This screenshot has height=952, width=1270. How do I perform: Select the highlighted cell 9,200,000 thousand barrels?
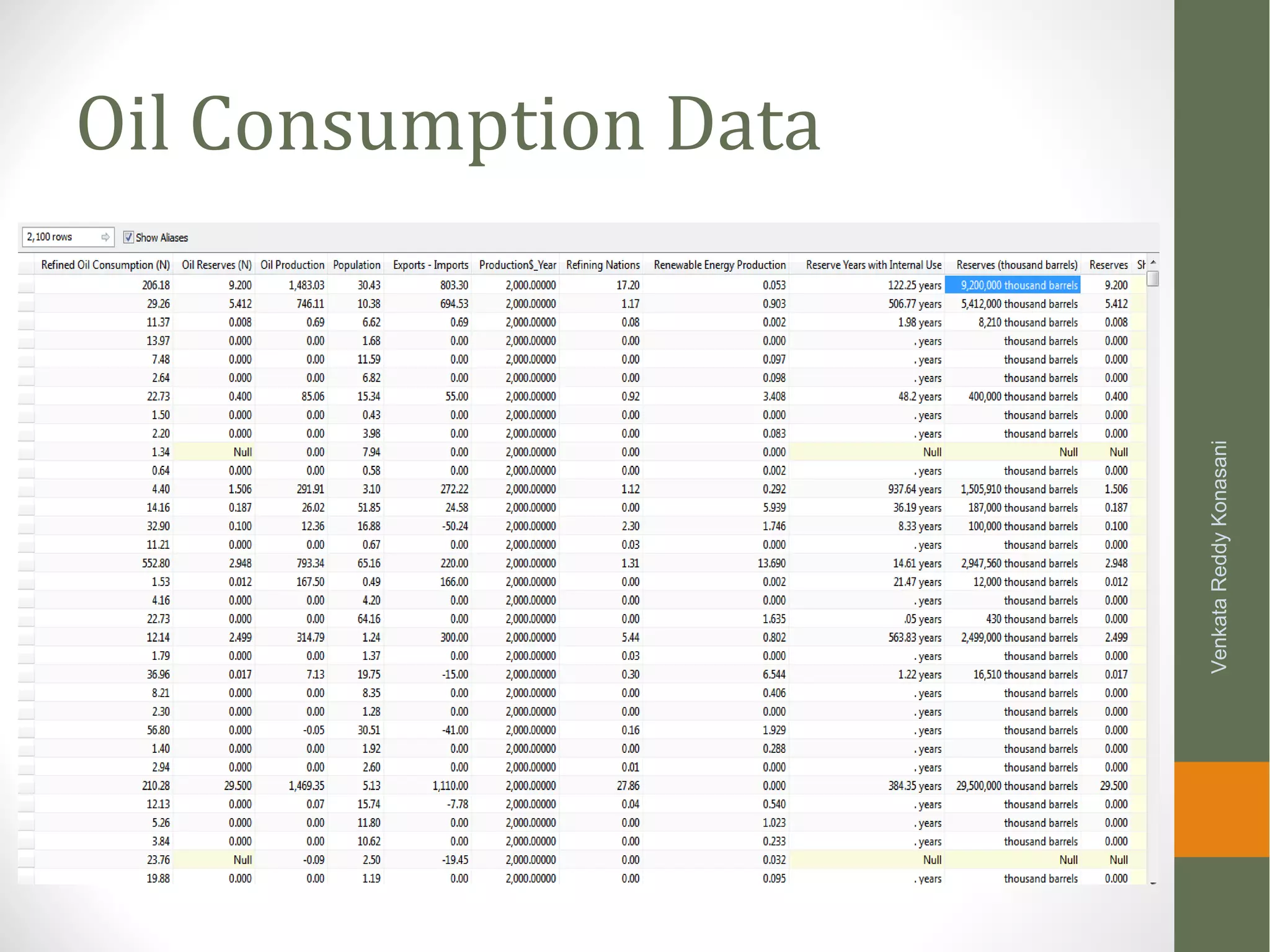1013,285
